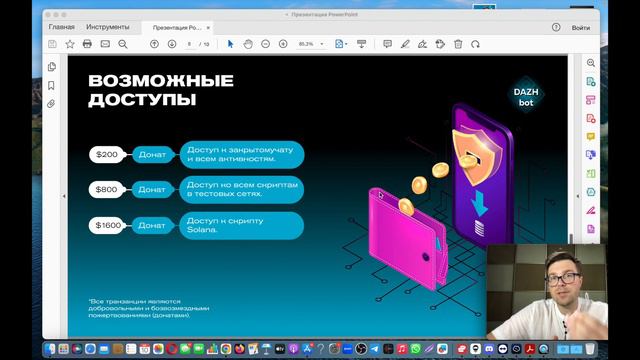Send the file by email envelope icon
The height and width of the screenshot is (360, 640).
click(x=105, y=44)
